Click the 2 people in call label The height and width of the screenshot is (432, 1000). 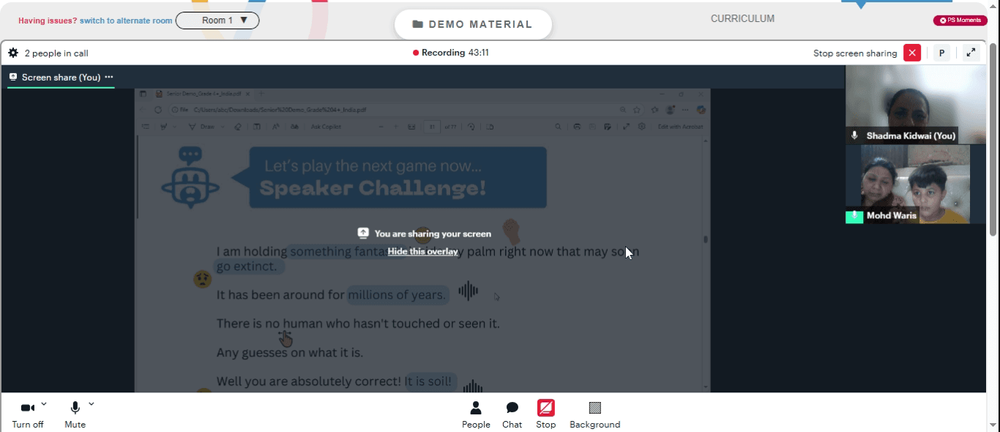point(56,53)
